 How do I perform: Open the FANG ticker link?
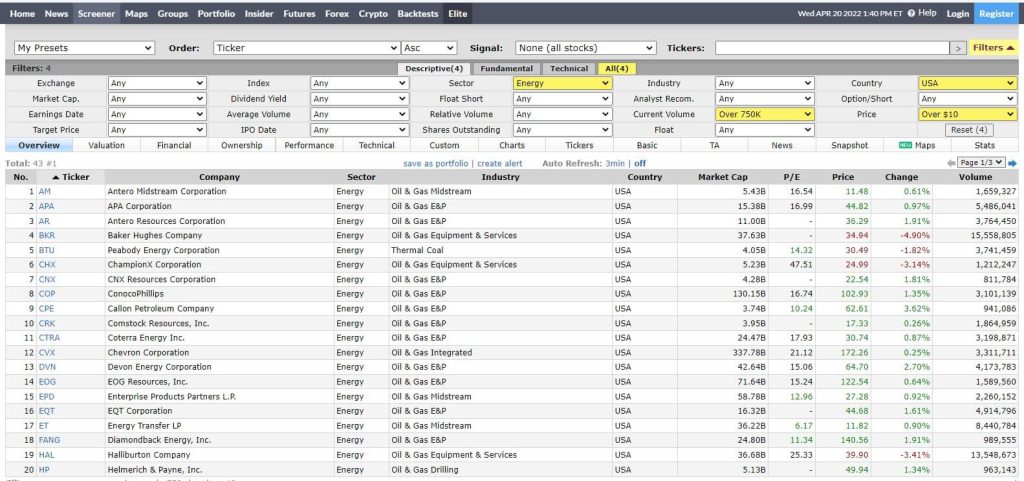[49, 441]
